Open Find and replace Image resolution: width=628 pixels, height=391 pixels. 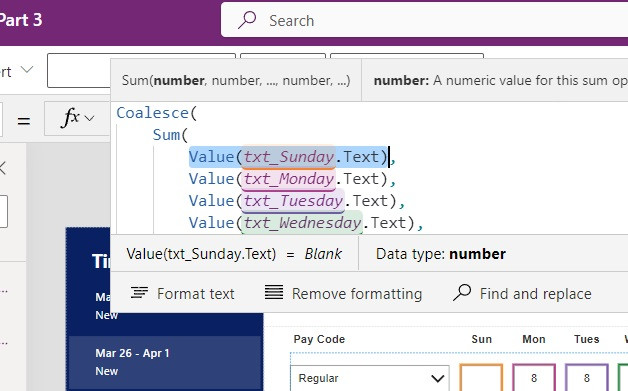522,293
